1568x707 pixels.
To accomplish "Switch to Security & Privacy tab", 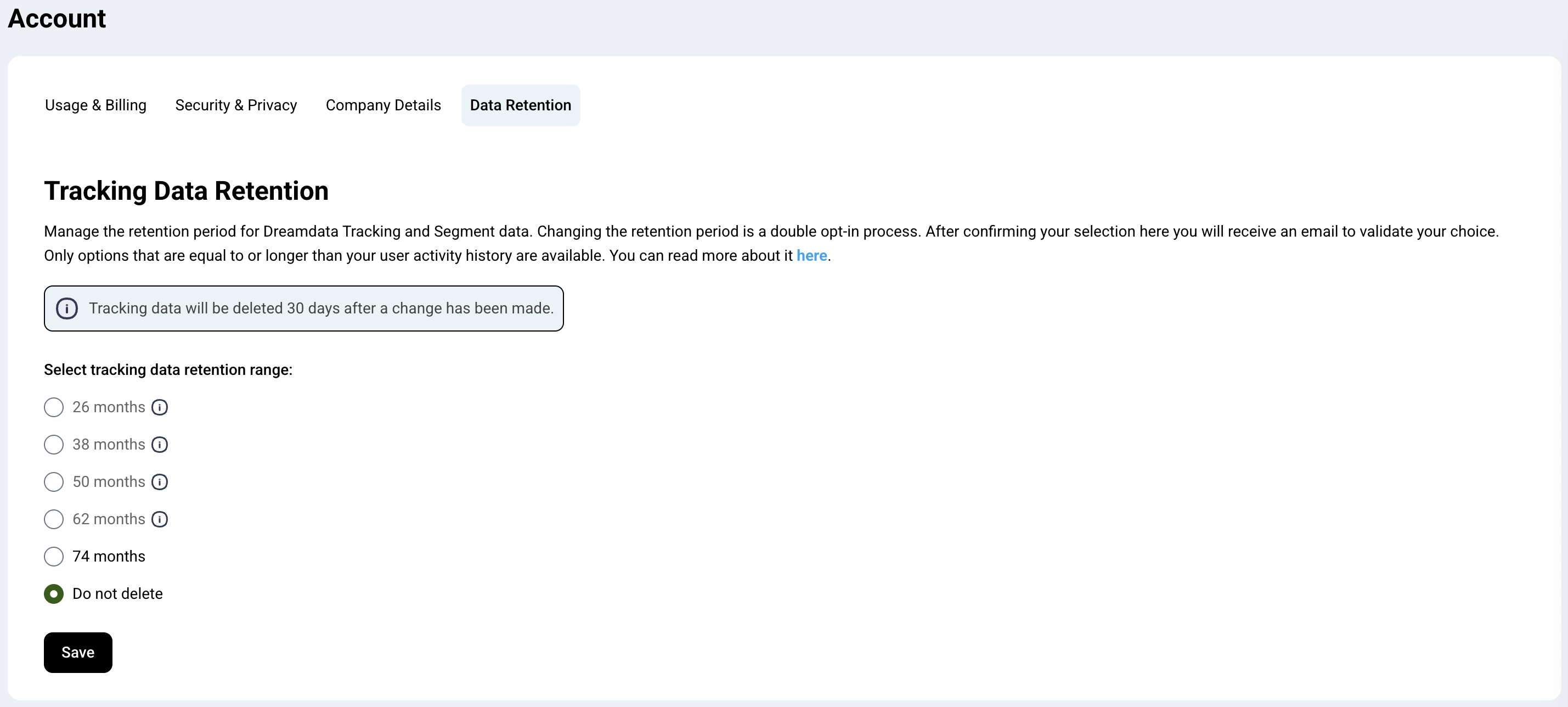I will coord(236,105).
